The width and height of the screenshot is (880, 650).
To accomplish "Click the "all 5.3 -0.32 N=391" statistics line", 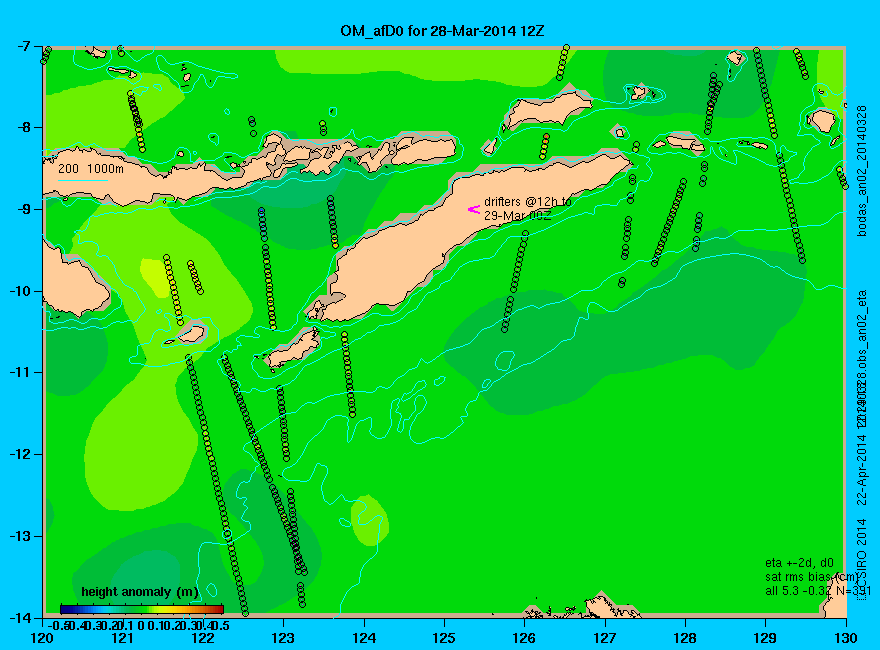I will coord(818,591).
